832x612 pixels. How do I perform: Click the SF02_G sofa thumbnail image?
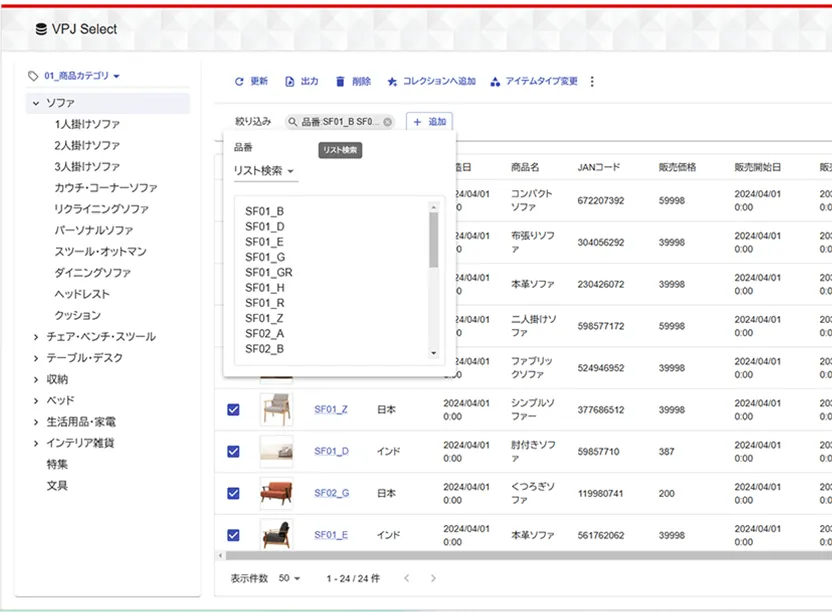[x=277, y=491]
